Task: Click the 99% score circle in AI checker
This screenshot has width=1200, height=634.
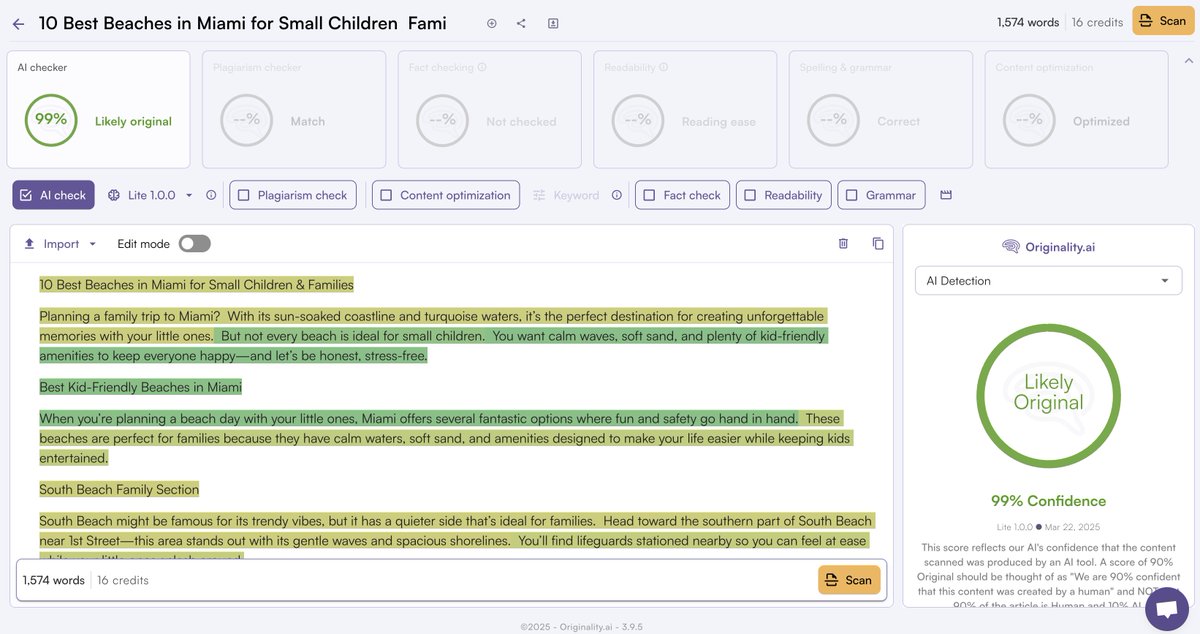Action: [51, 120]
